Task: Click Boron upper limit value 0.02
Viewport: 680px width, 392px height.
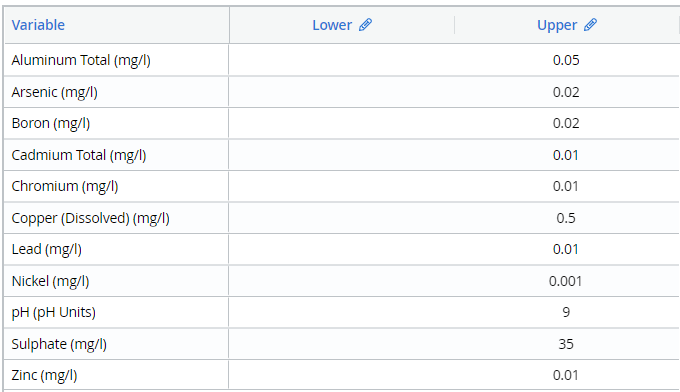Action: click(566, 123)
